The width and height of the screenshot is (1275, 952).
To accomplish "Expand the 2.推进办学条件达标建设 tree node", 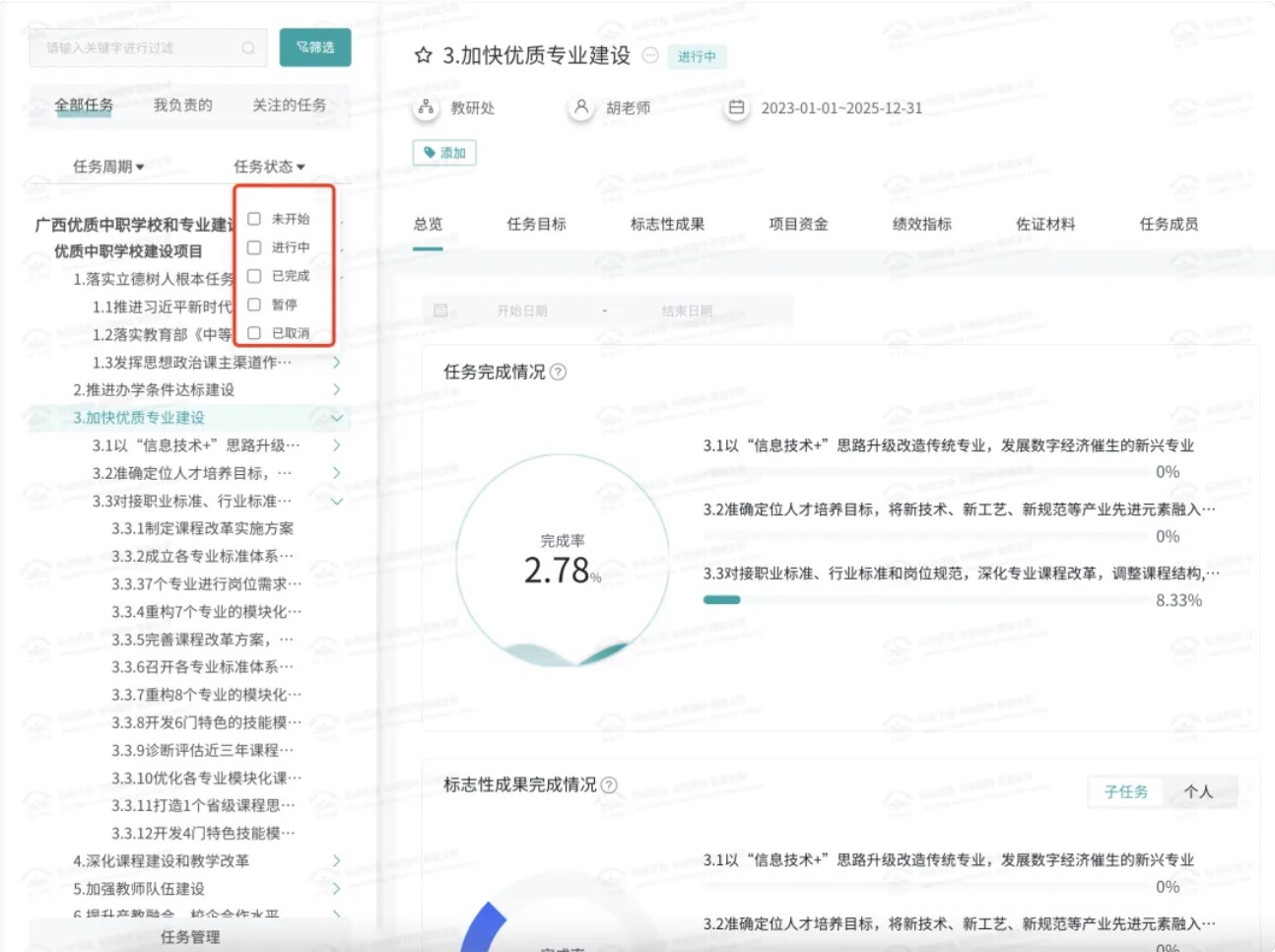I will point(336,389).
